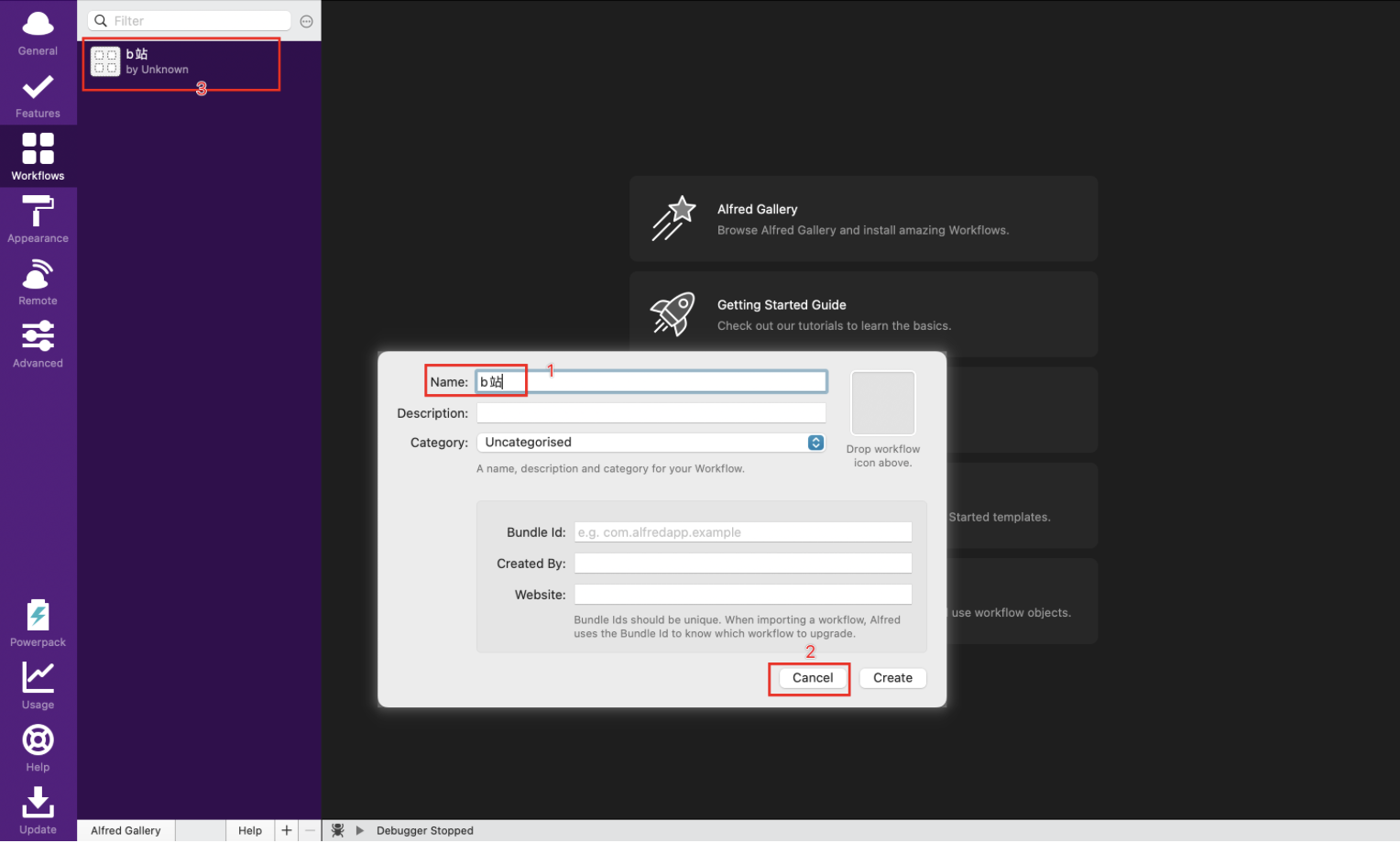1400x843 pixels.
Task: Select the Workflows sidebar section
Action: 38,157
